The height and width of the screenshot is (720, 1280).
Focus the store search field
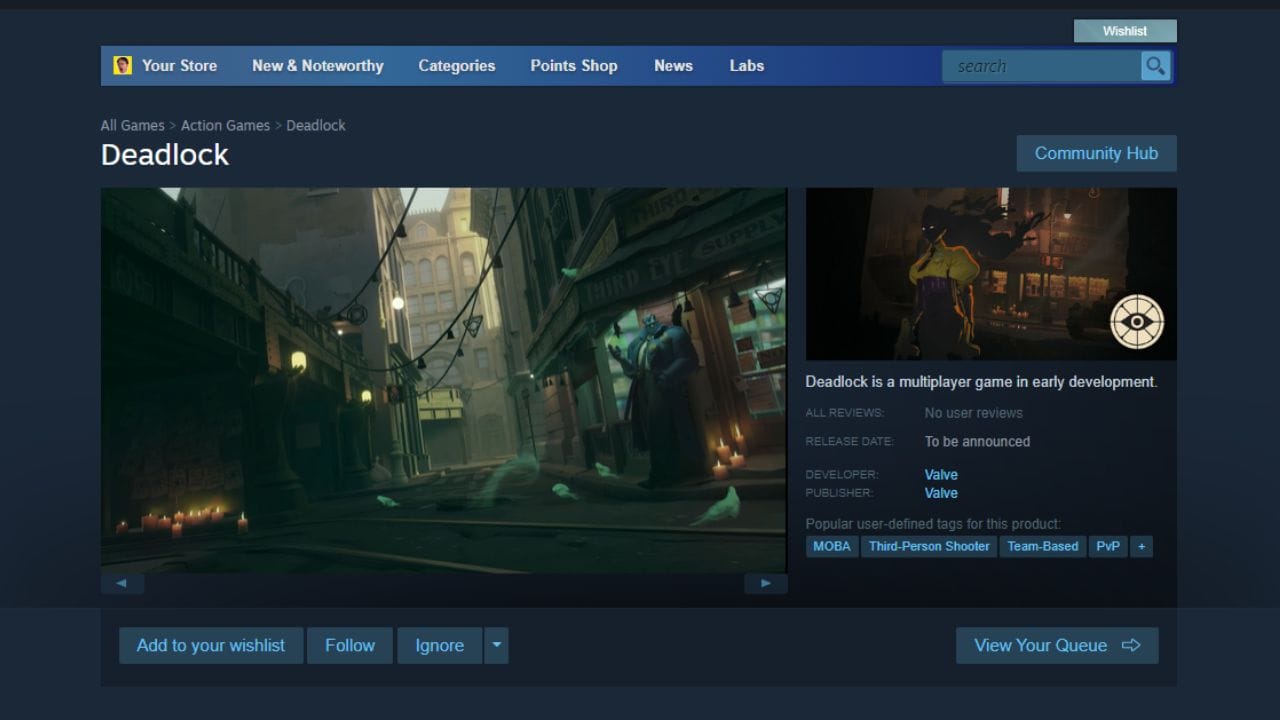1041,66
